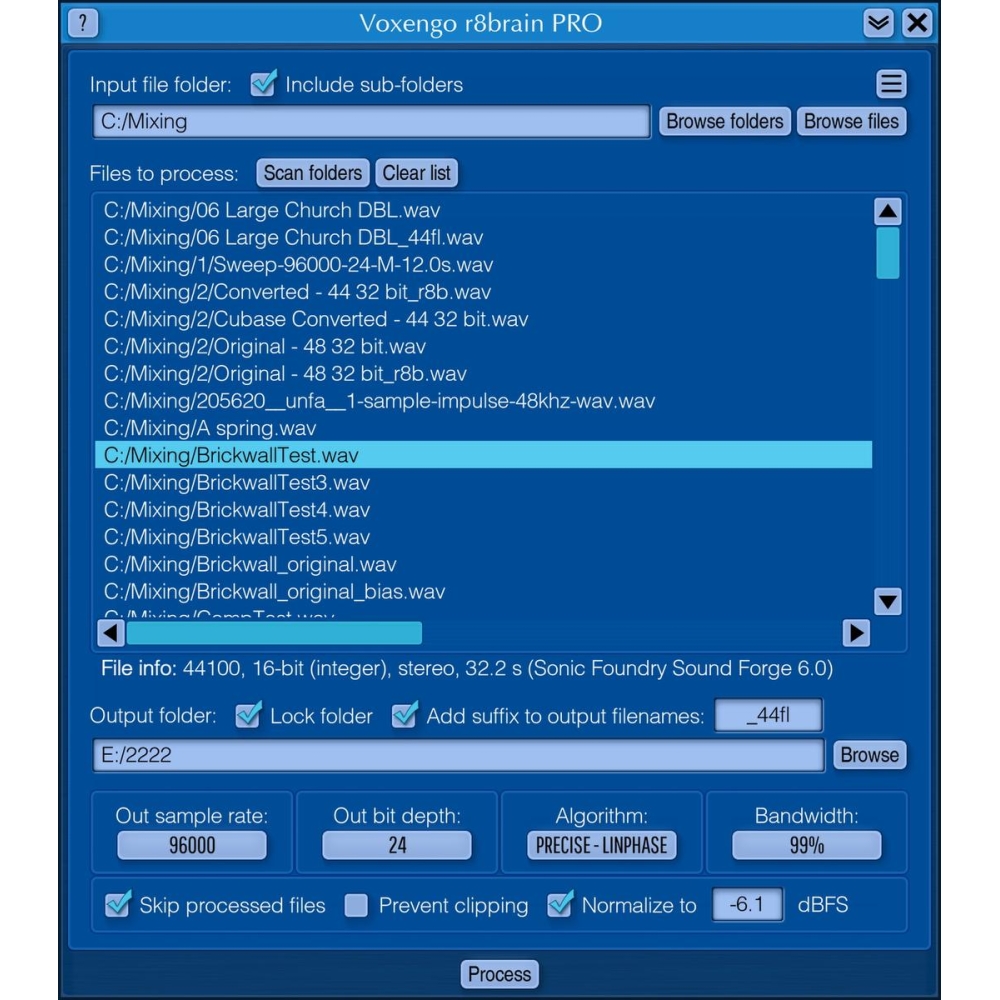Click Browse folders button
The width and height of the screenshot is (1000, 1000).
(724, 121)
